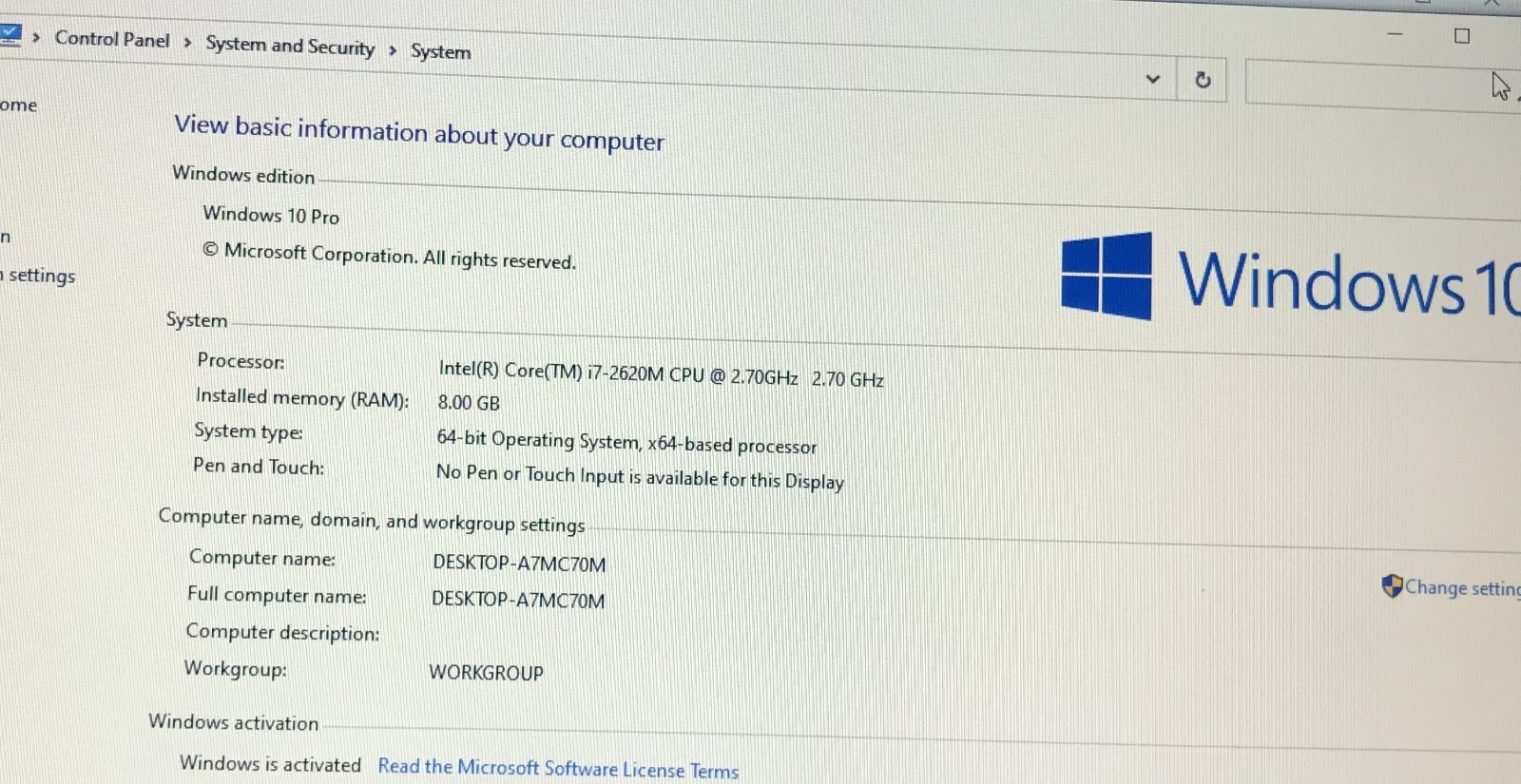This screenshot has width=1521, height=784.
Task: Click the Computer name, domain, and workgroup settings heading
Action: [x=372, y=521]
